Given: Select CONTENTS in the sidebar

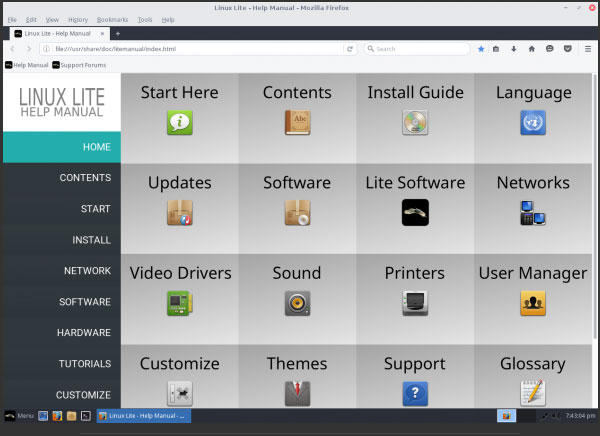Looking at the screenshot, I should point(62,178).
